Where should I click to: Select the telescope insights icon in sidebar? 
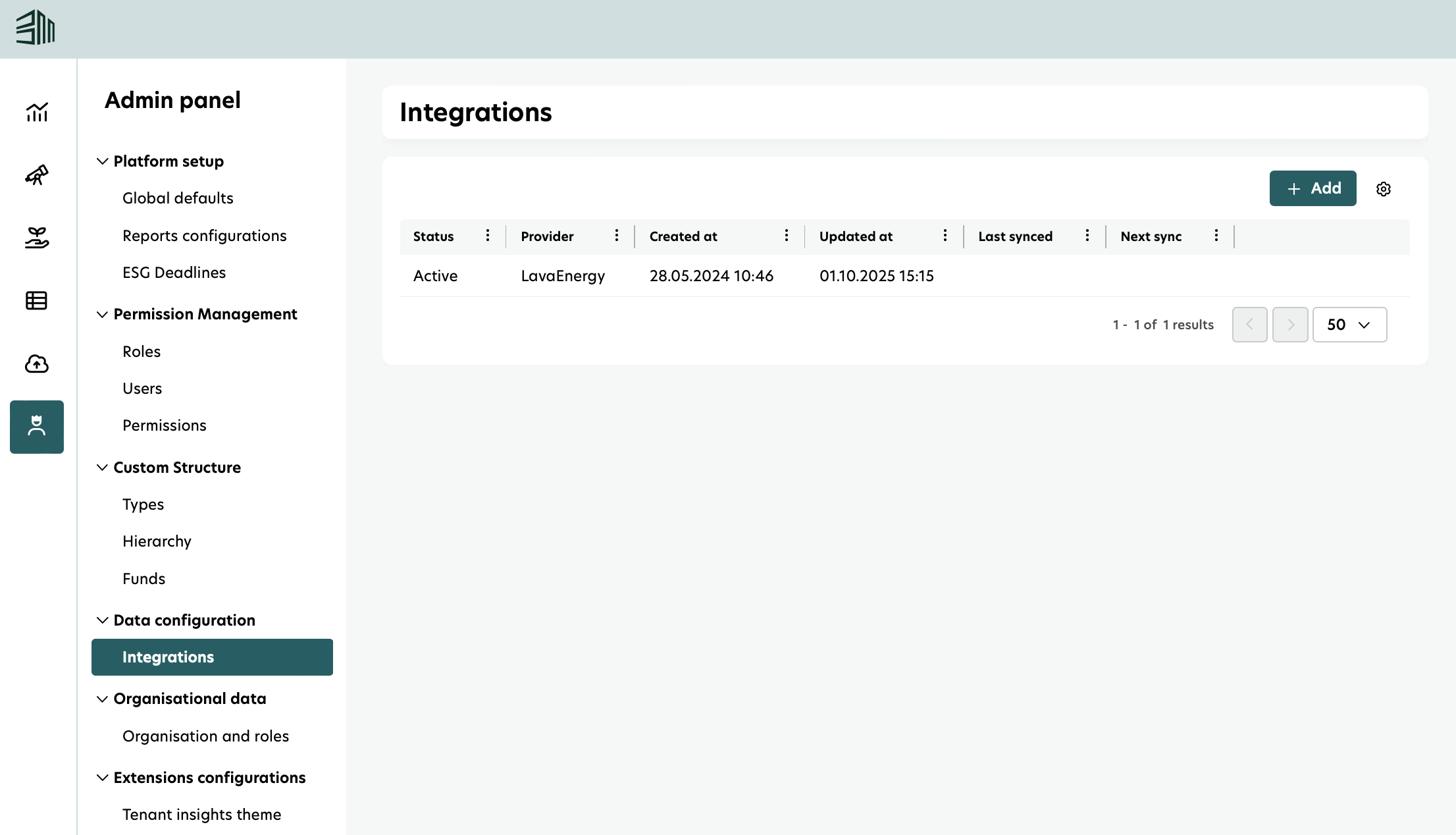(37, 175)
